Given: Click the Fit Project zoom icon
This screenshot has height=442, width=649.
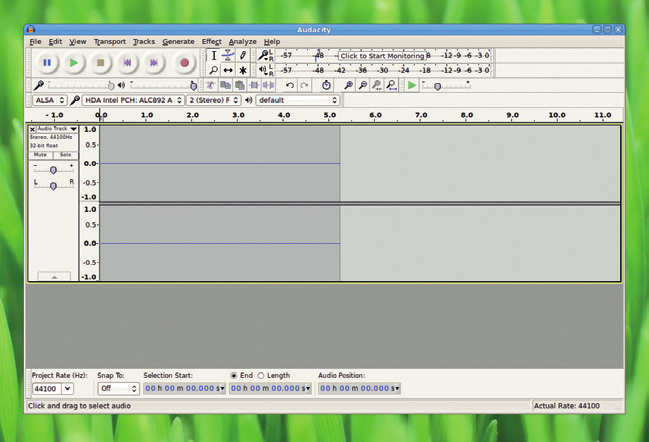Looking at the screenshot, I should point(392,85).
